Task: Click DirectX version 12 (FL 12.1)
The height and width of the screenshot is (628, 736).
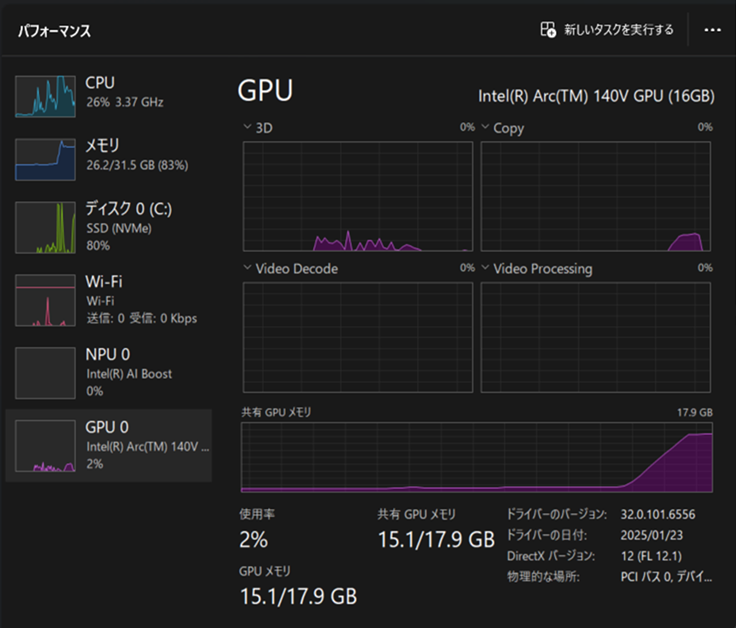Action: (x=651, y=556)
